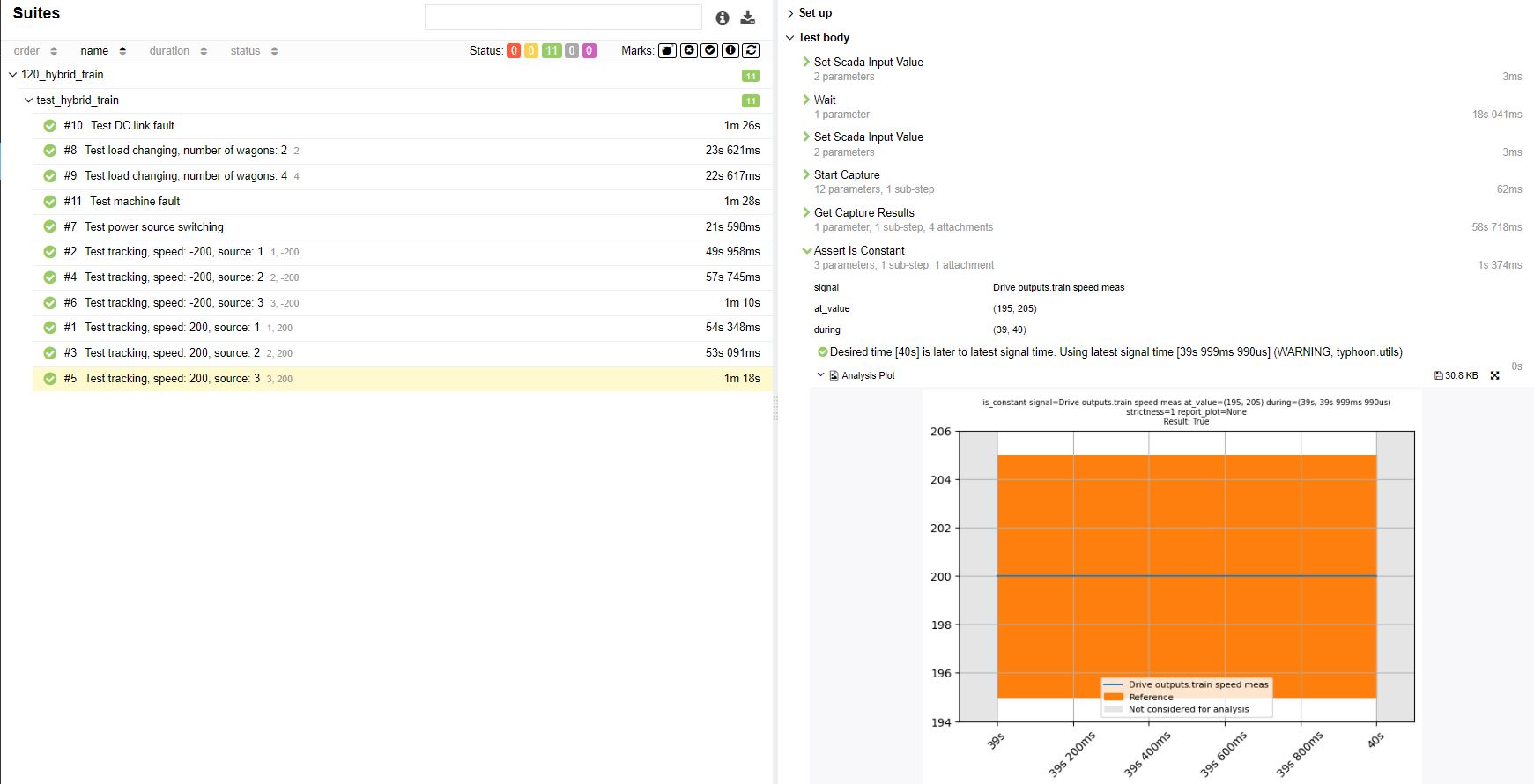Image resolution: width=1534 pixels, height=784 pixels.
Task: Toggle the flaky (bomb) mark filter
Action: click(668, 51)
